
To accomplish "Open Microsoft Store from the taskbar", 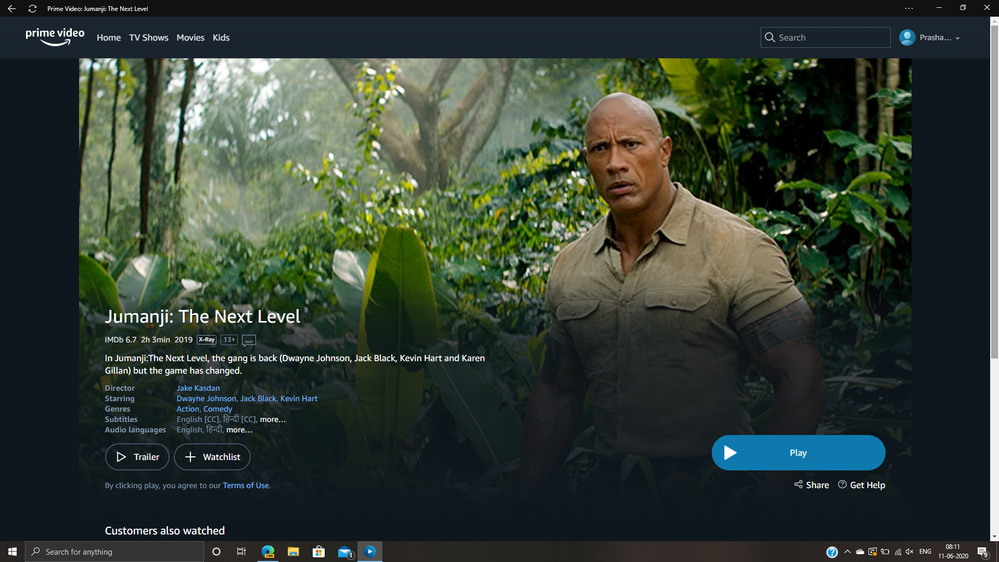I will click(319, 552).
